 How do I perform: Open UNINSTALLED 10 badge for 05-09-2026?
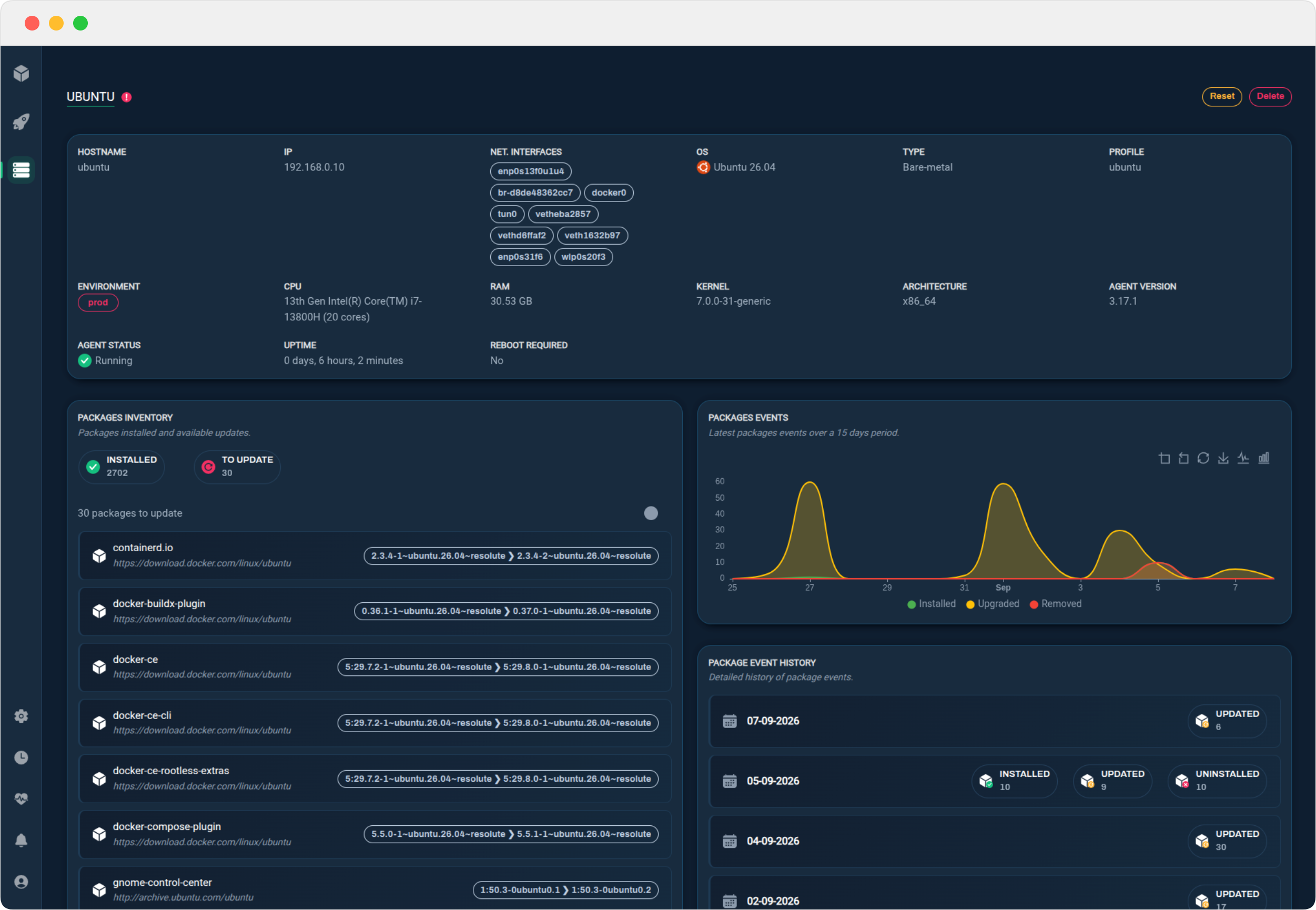1217,781
